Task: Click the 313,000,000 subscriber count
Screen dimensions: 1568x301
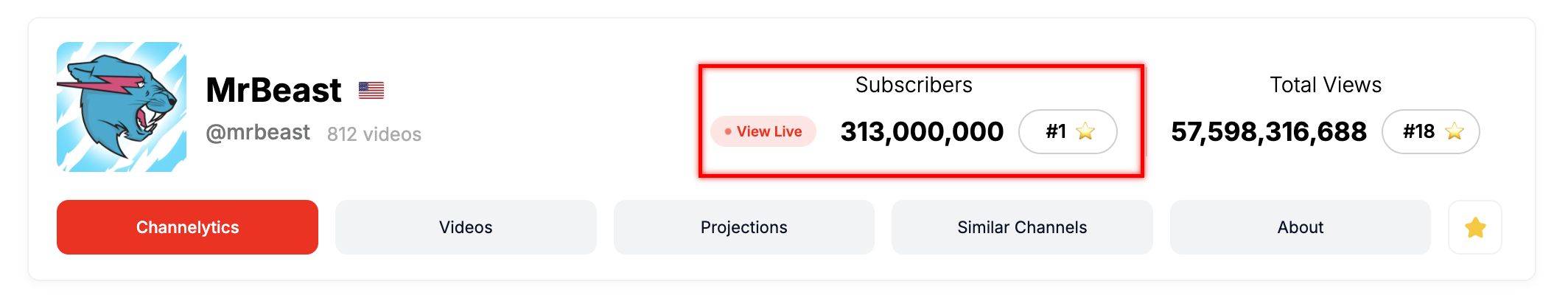Action: 922,131
